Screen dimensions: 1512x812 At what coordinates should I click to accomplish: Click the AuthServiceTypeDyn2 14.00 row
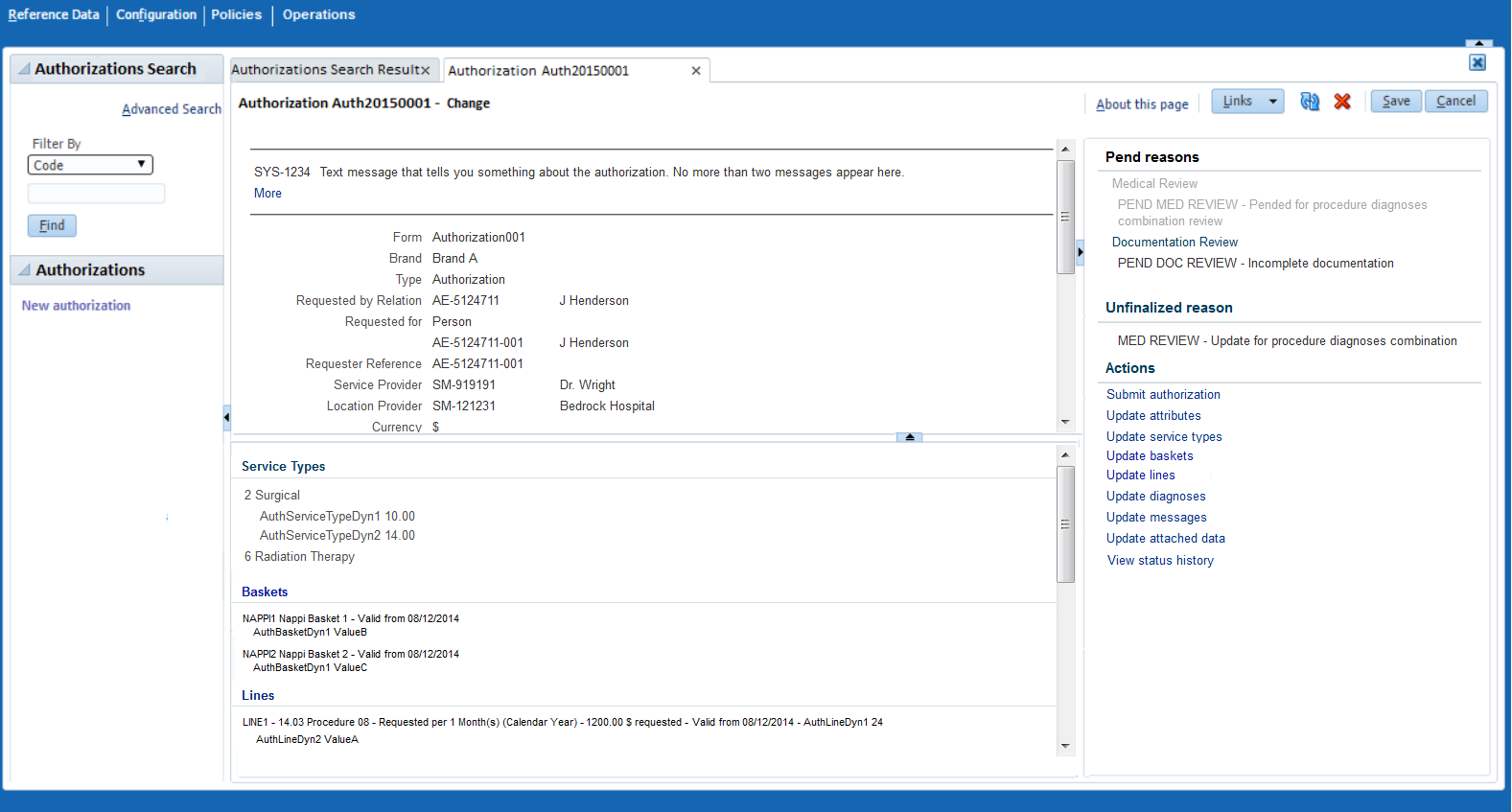pyautogui.click(x=337, y=536)
